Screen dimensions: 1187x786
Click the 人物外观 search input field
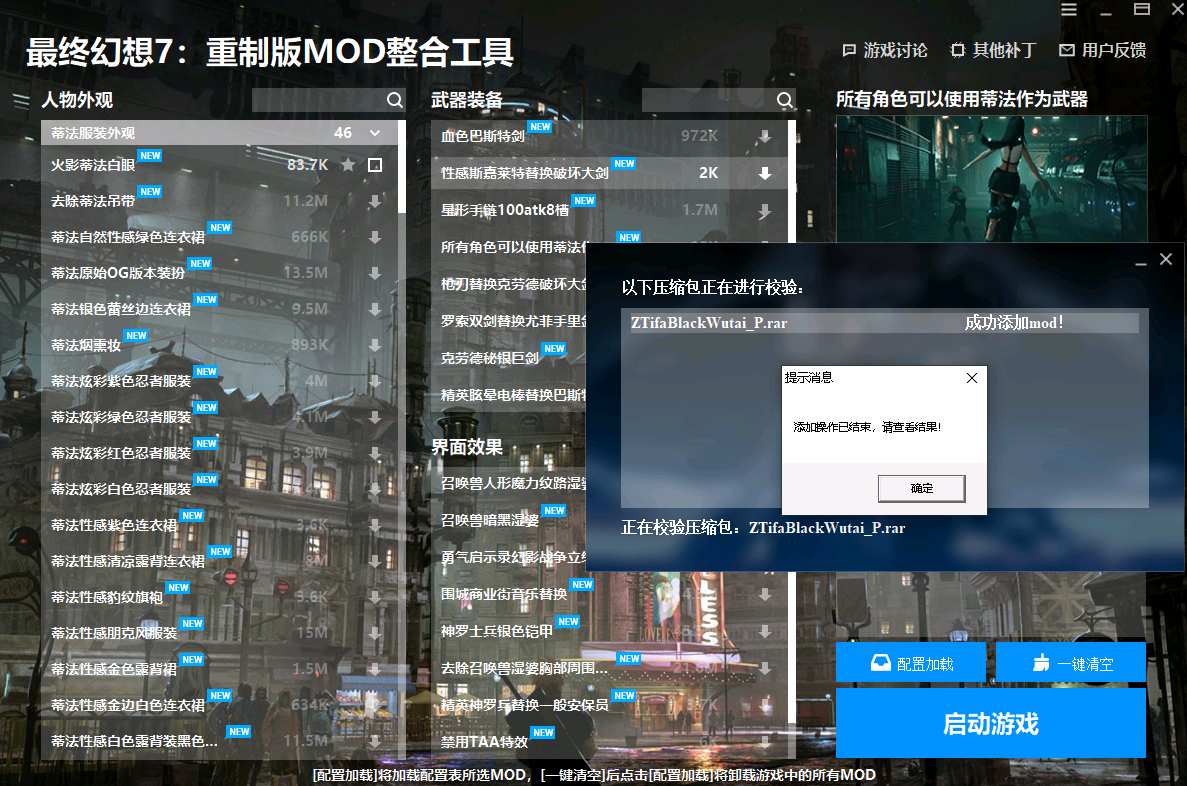point(318,100)
